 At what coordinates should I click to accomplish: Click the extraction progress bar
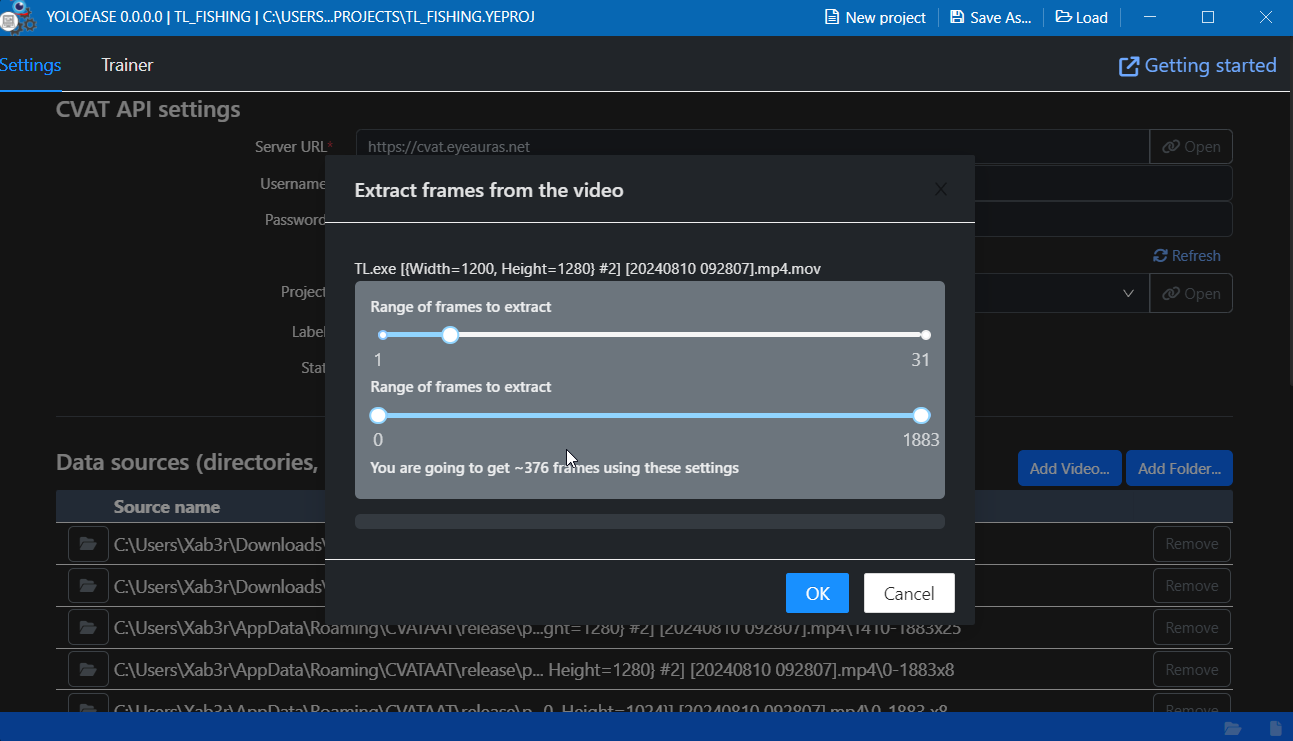point(650,521)
